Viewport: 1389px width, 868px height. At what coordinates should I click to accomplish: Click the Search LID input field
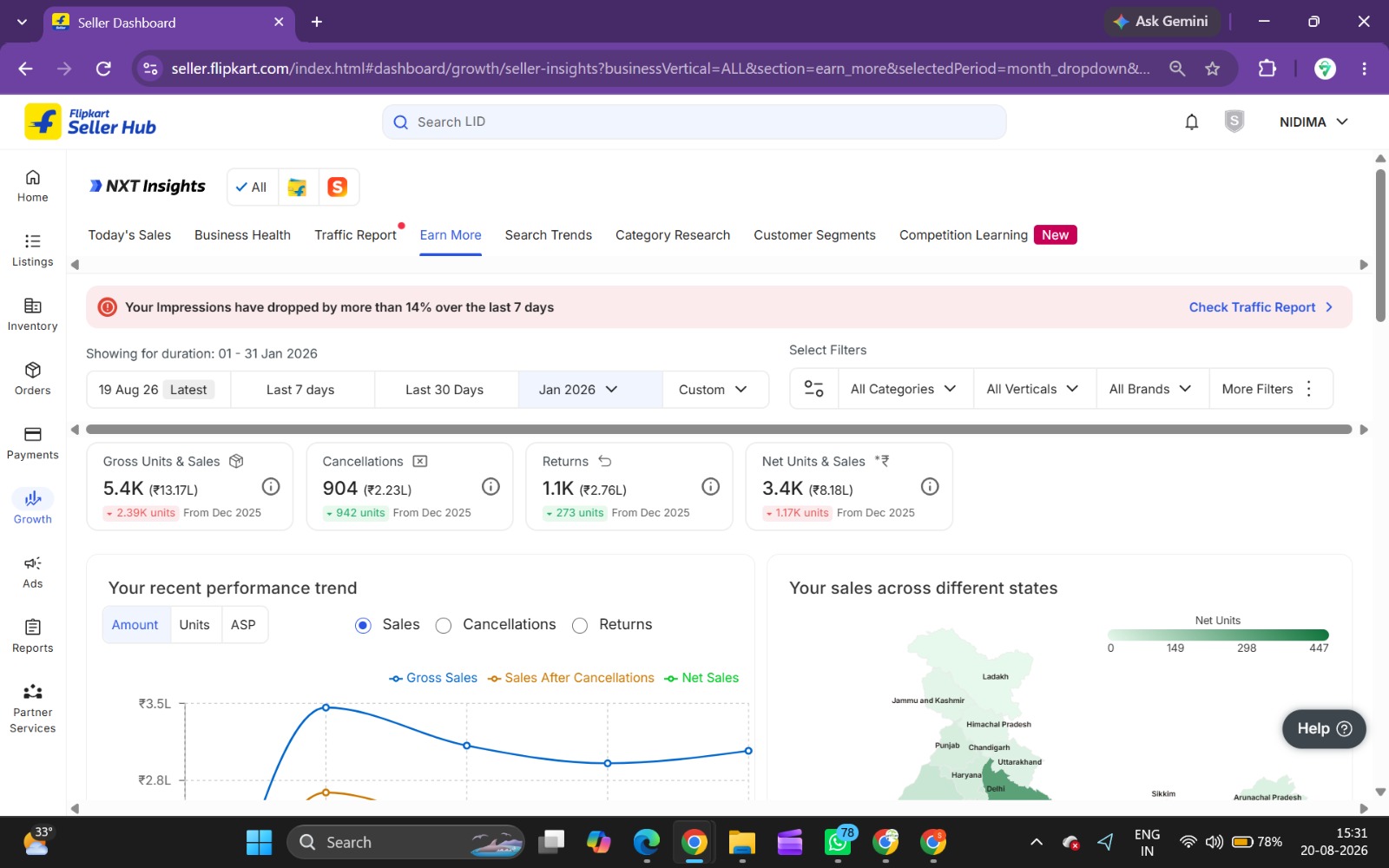pyautogui.click(x=694, y=122)
